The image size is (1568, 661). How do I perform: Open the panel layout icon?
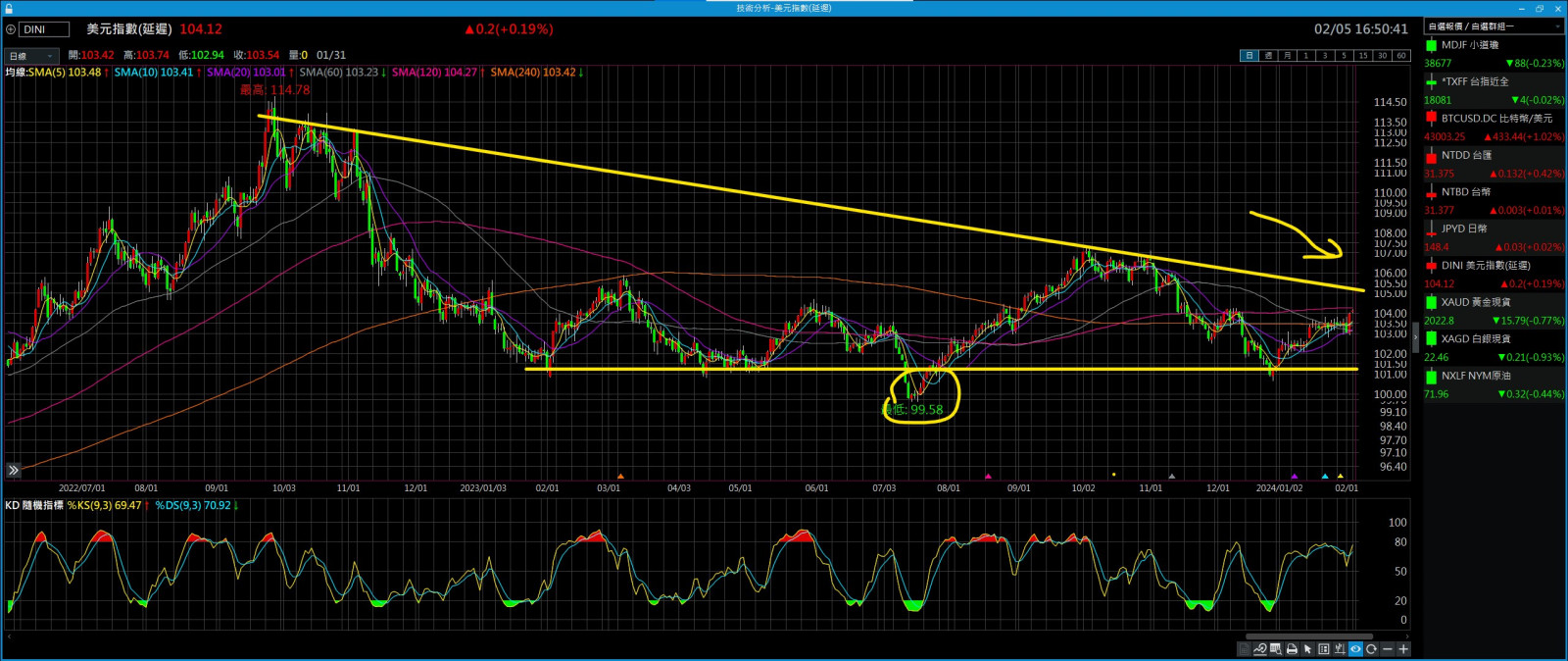(x=1324, y=649)
